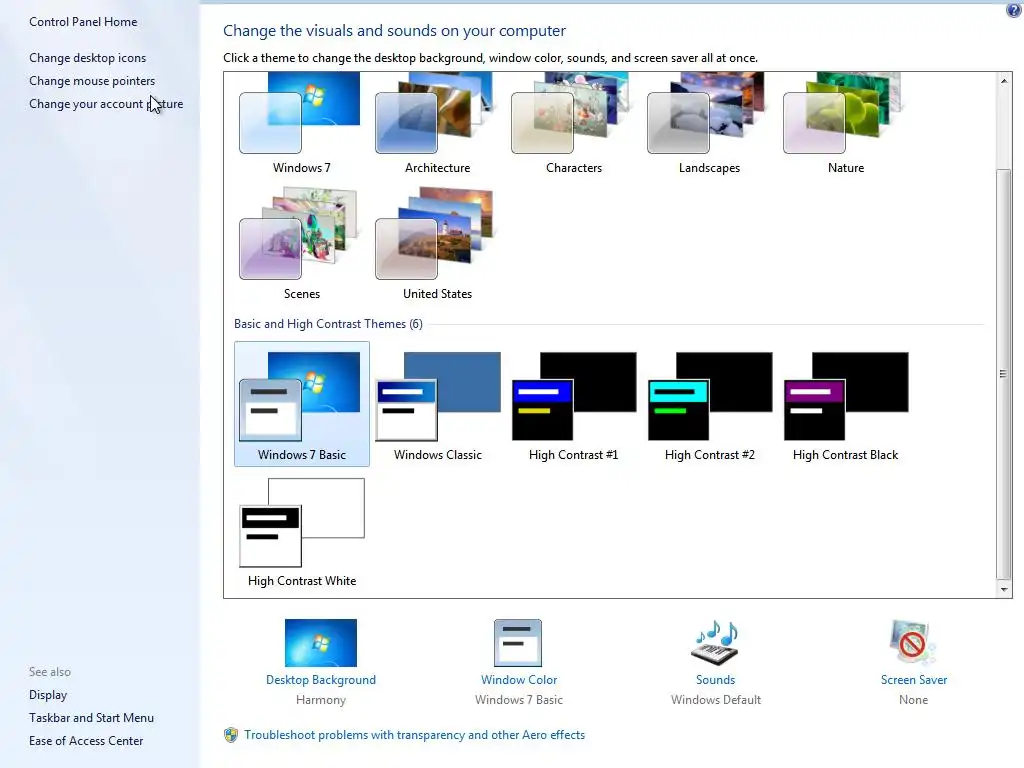The width and height of the screenshot is (1024, 768).
Task: Troubleshoot transparency and Aero effects link
Action: coord(414,735)
